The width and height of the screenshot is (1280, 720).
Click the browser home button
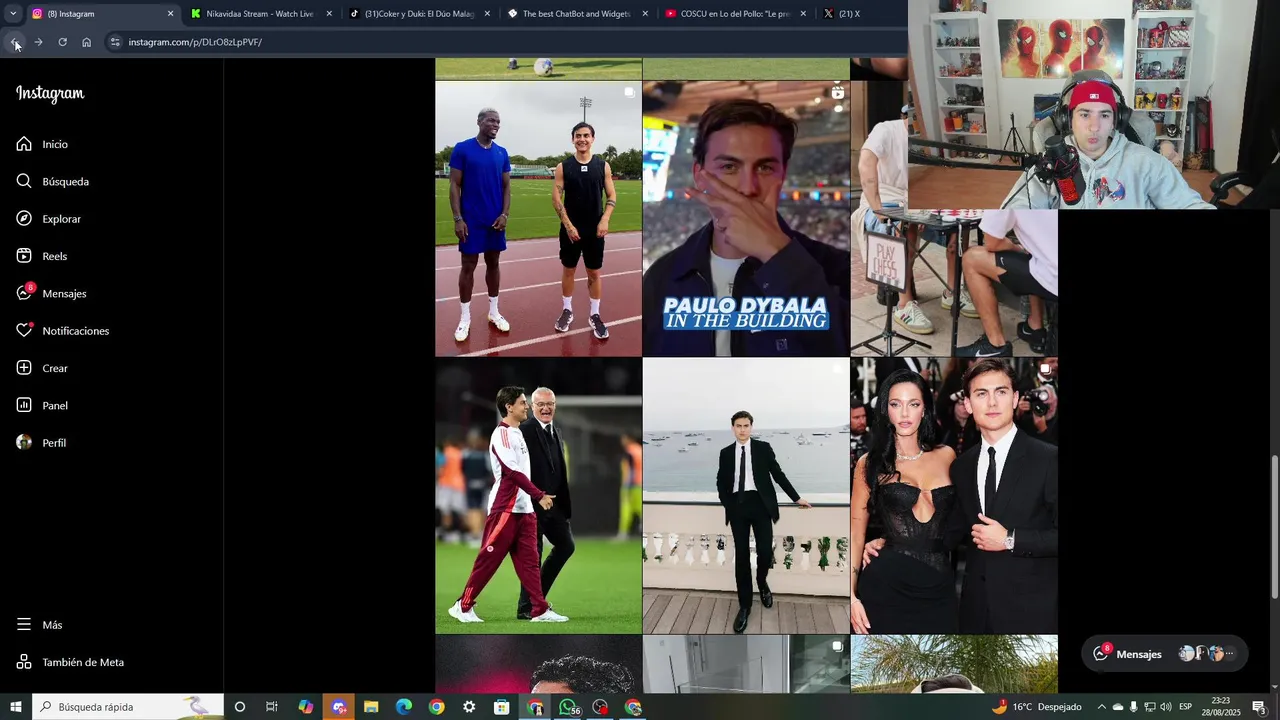pyautogui.click(x=87, y=42)
